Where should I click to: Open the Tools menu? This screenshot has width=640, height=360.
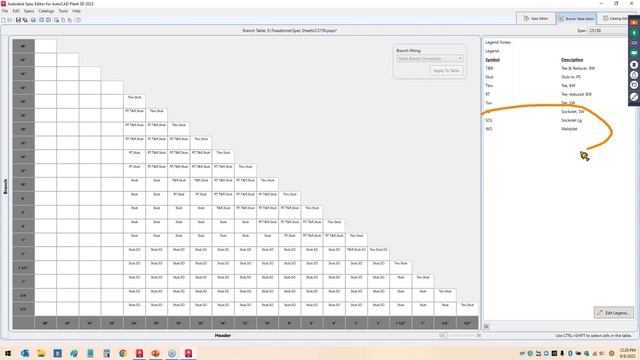[63, 11]
